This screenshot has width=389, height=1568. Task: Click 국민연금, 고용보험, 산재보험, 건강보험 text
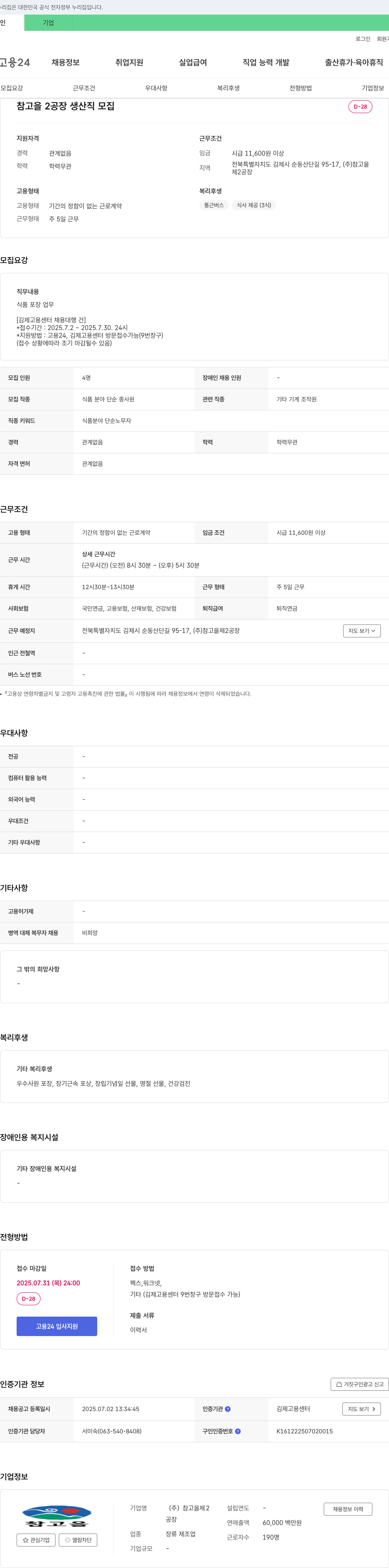130,609
